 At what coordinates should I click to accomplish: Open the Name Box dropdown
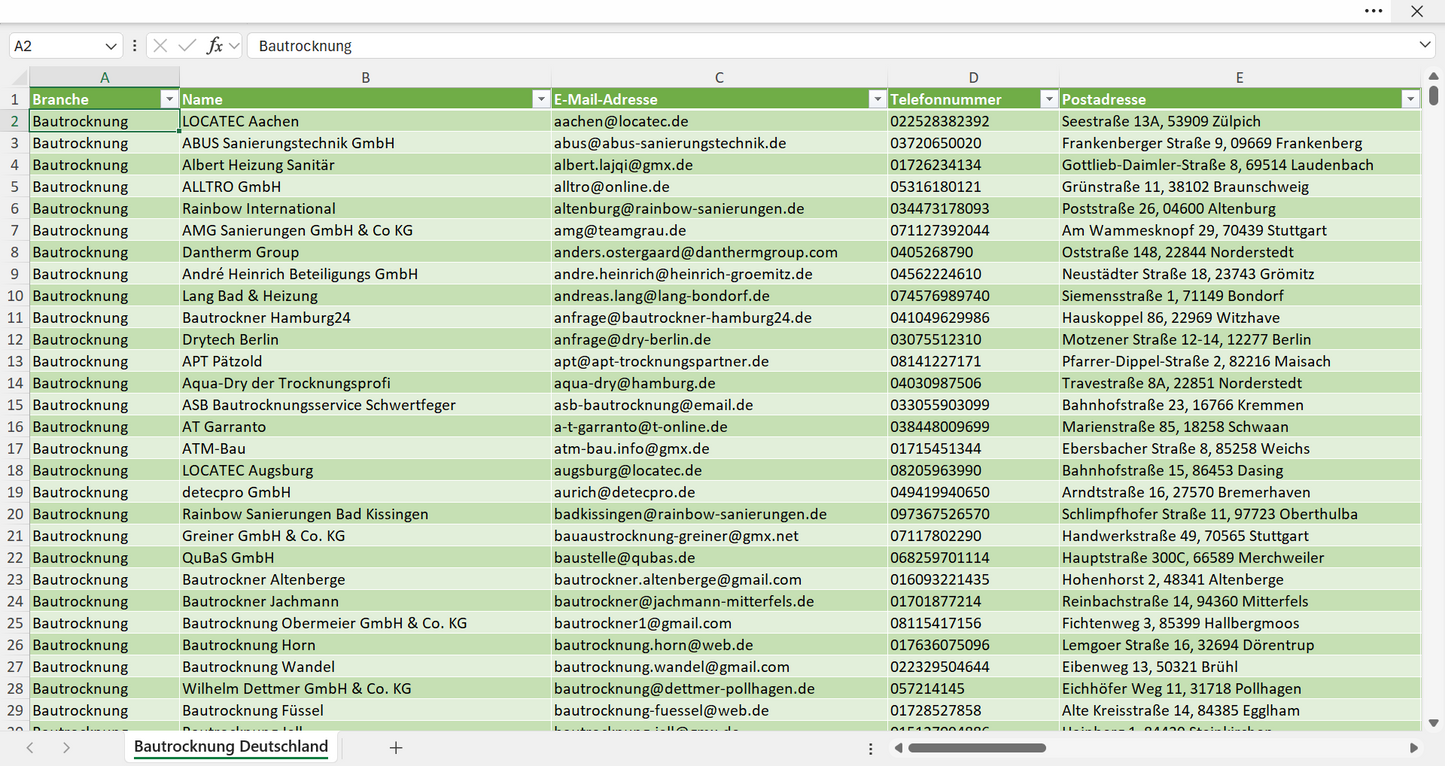[111, 46]
